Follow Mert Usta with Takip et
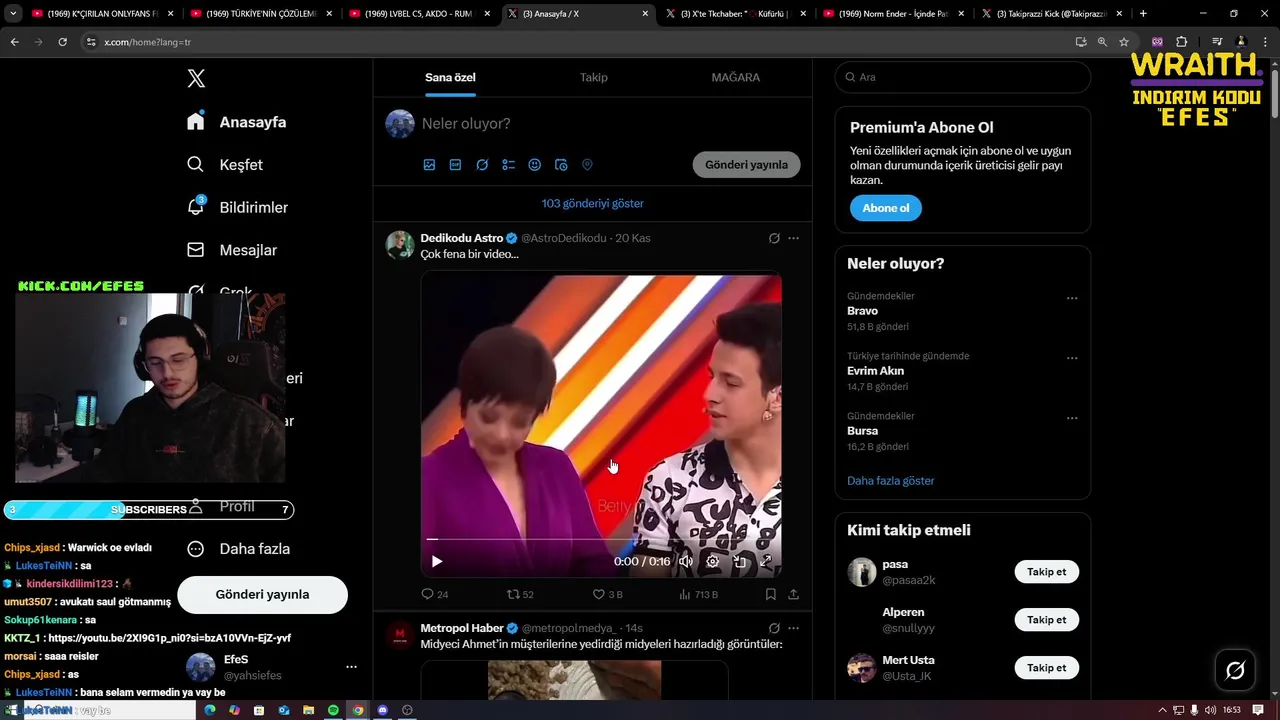The height and width of the screenshot is (720, 1280). click(1047, 668)
